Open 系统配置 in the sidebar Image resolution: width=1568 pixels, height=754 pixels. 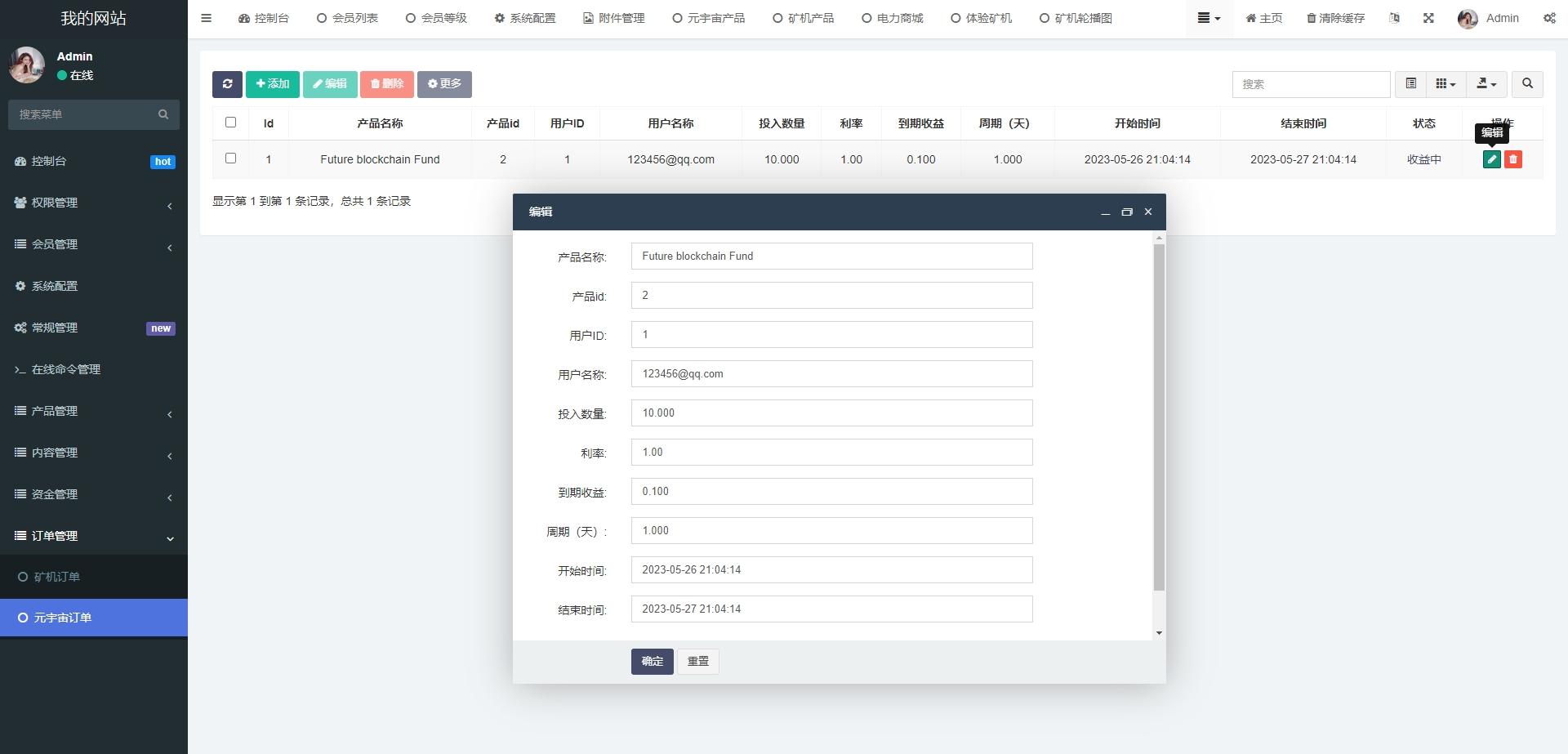[94, 286]
